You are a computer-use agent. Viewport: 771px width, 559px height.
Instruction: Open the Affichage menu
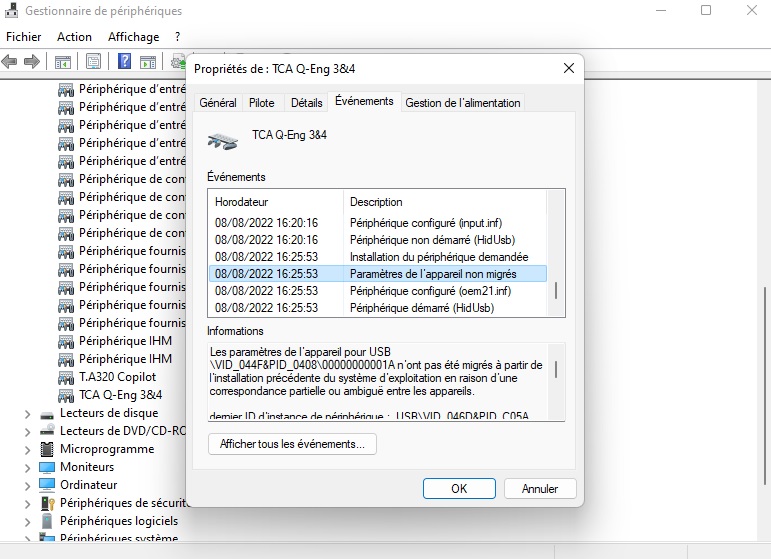pyautogui.click(x=134, y=37)
